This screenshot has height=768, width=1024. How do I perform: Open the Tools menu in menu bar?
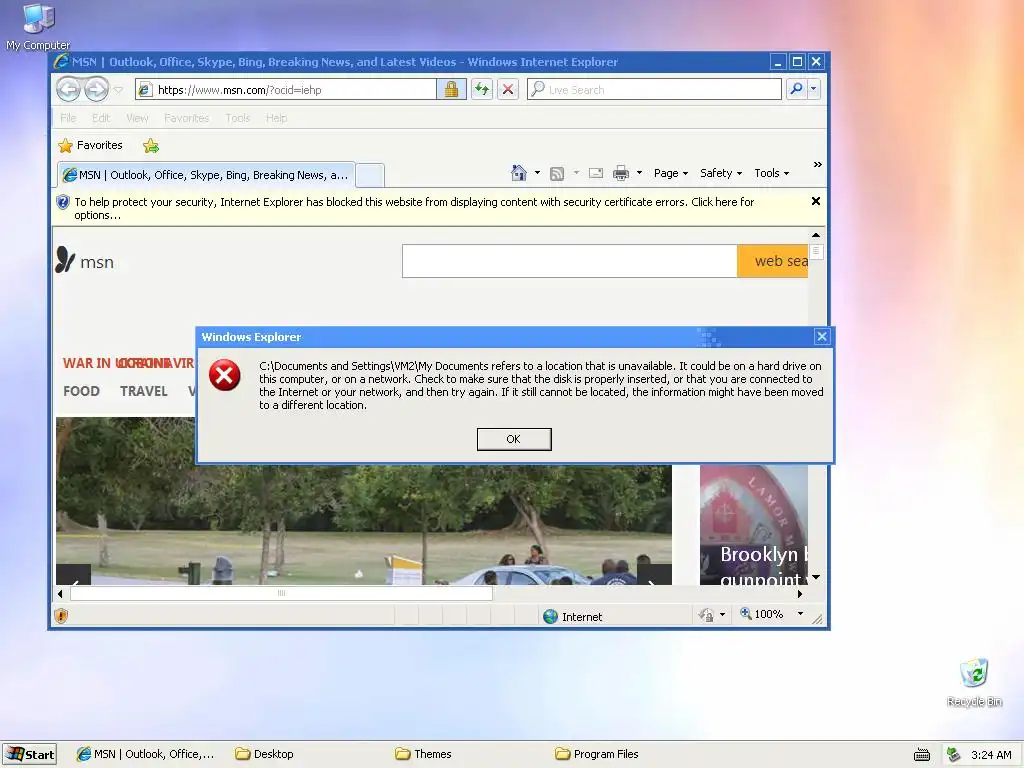pyautogui.click(x=238, y=118)
